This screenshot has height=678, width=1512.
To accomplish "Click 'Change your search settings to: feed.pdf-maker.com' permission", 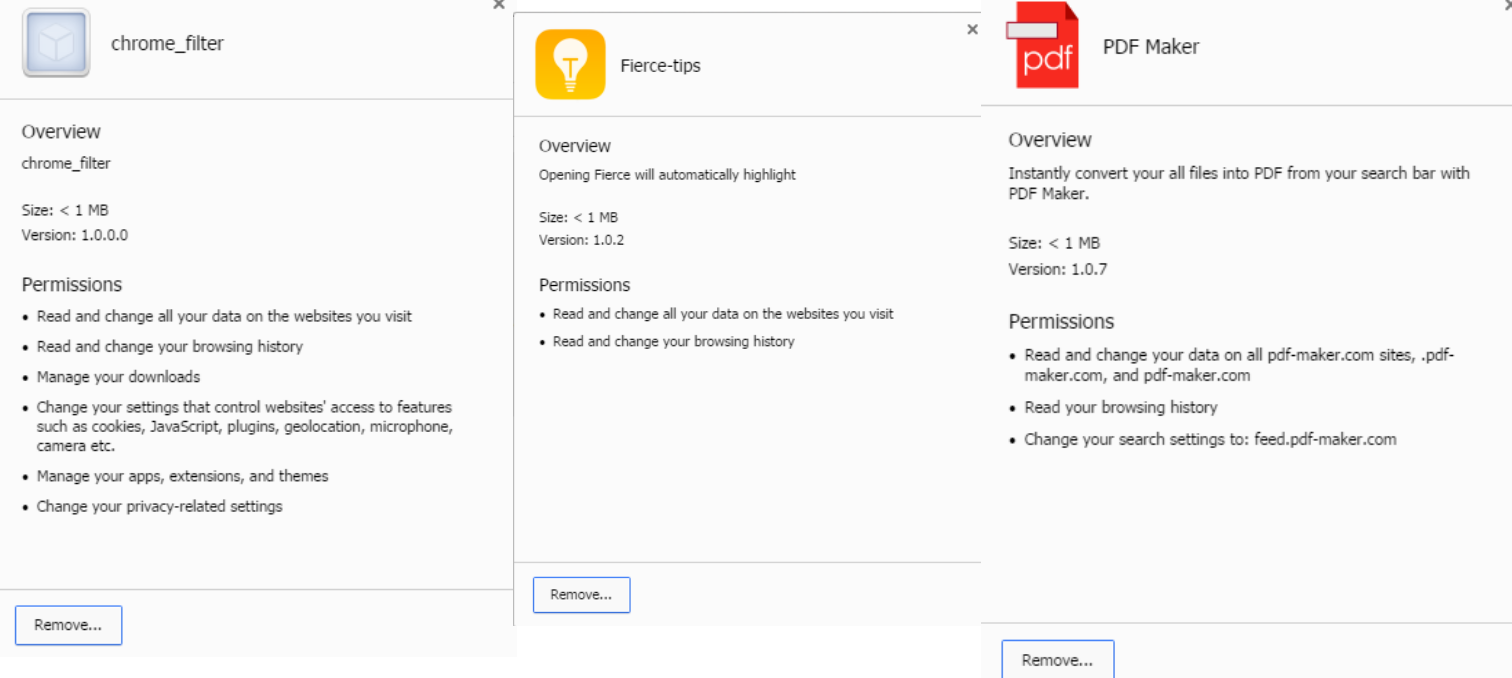I will (1210, 439).
